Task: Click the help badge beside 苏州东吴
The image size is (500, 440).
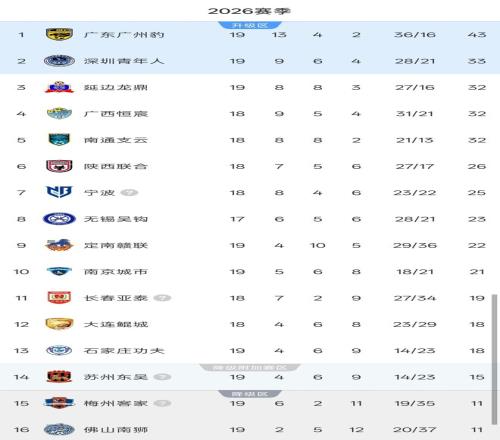Action: tap(162, 377)
